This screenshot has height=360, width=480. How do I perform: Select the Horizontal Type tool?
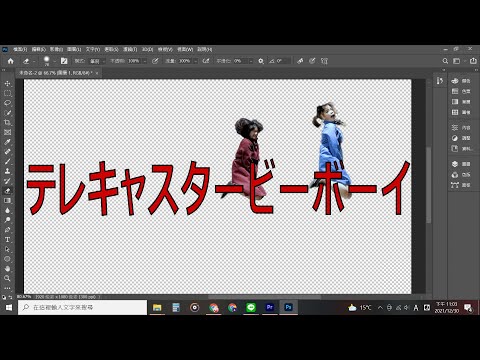pyautogui.click(x=7, y=239)
